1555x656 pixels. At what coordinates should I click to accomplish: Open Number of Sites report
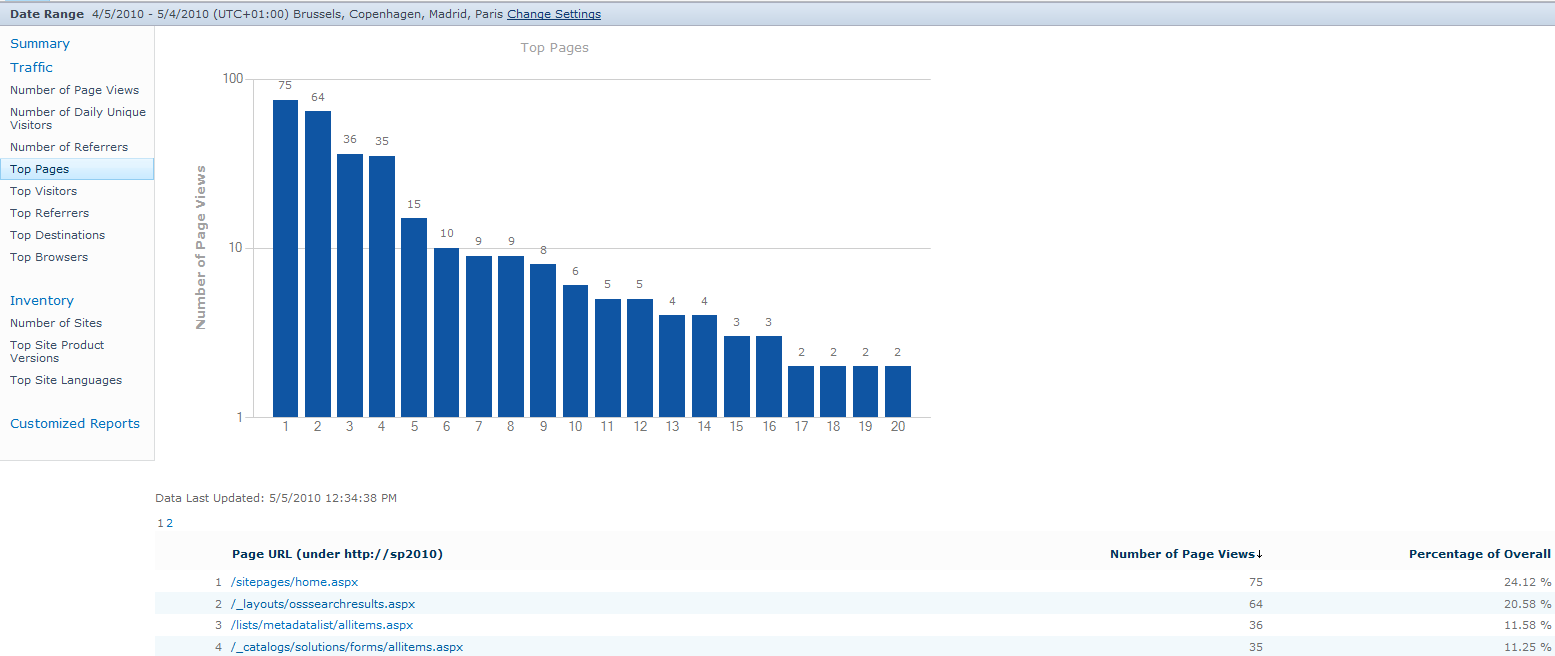(56, 323)
